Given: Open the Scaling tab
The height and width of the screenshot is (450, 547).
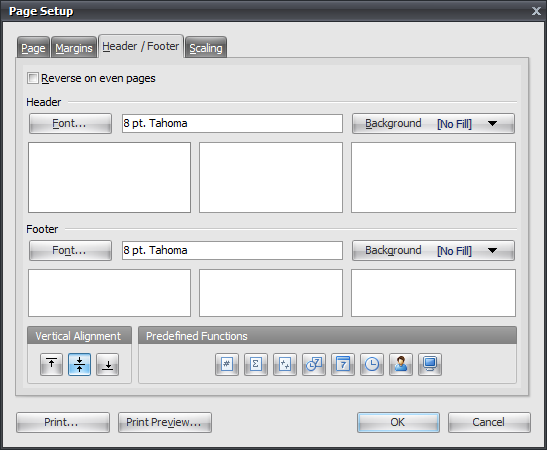Looking at the screenshot, I should tap(206, 48).
